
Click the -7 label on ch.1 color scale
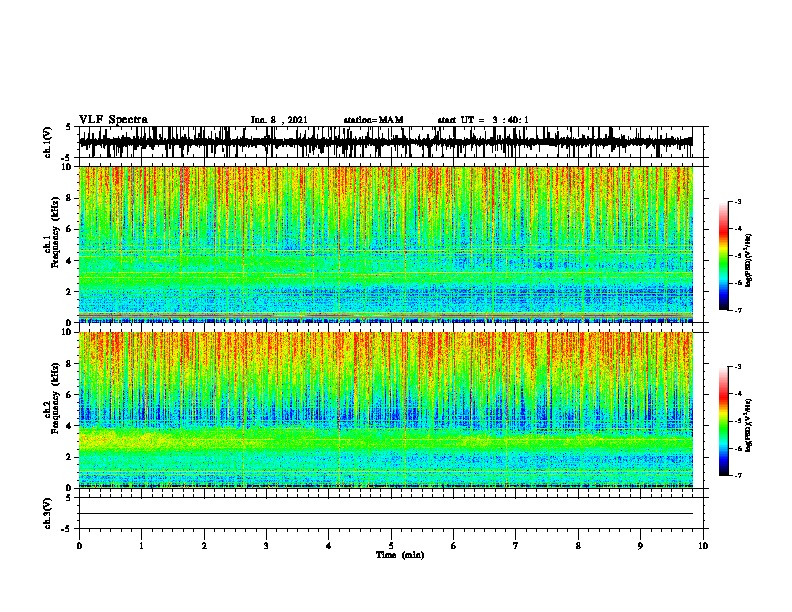click(738, 310)
